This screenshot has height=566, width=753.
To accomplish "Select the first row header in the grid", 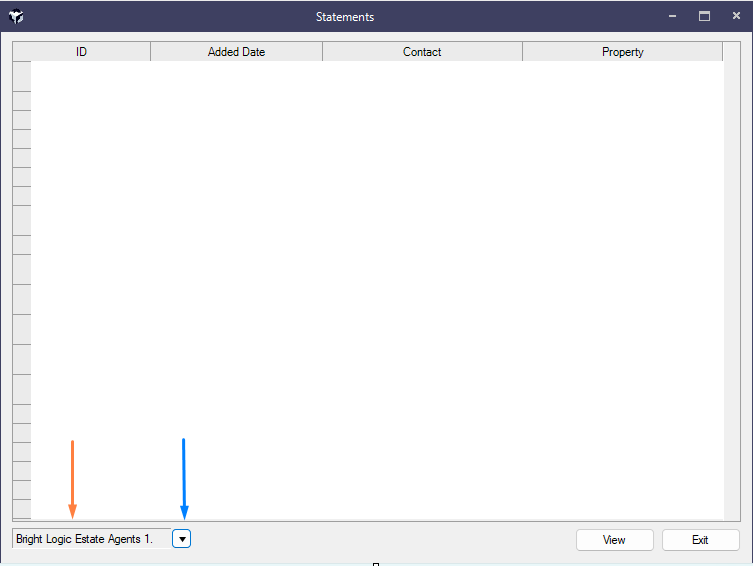I will tap(21, 76).
